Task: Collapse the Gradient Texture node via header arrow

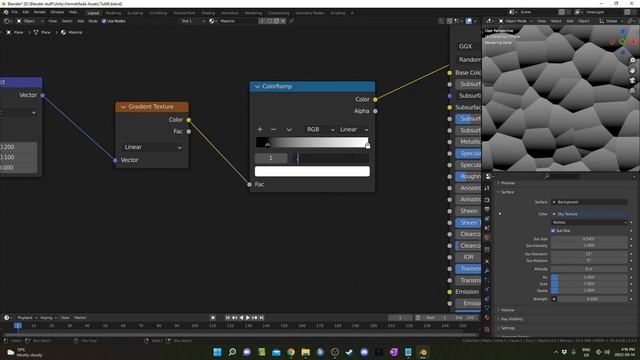Action: [123, 107]
